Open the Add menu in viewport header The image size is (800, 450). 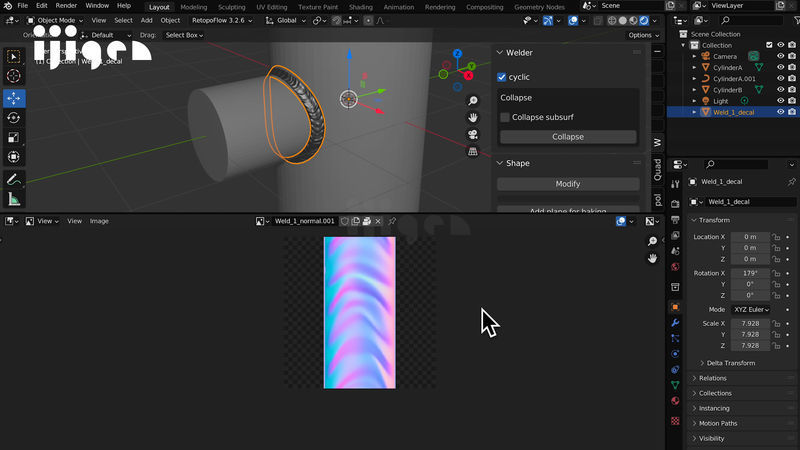pyautogui.click(x=146, y=20)
